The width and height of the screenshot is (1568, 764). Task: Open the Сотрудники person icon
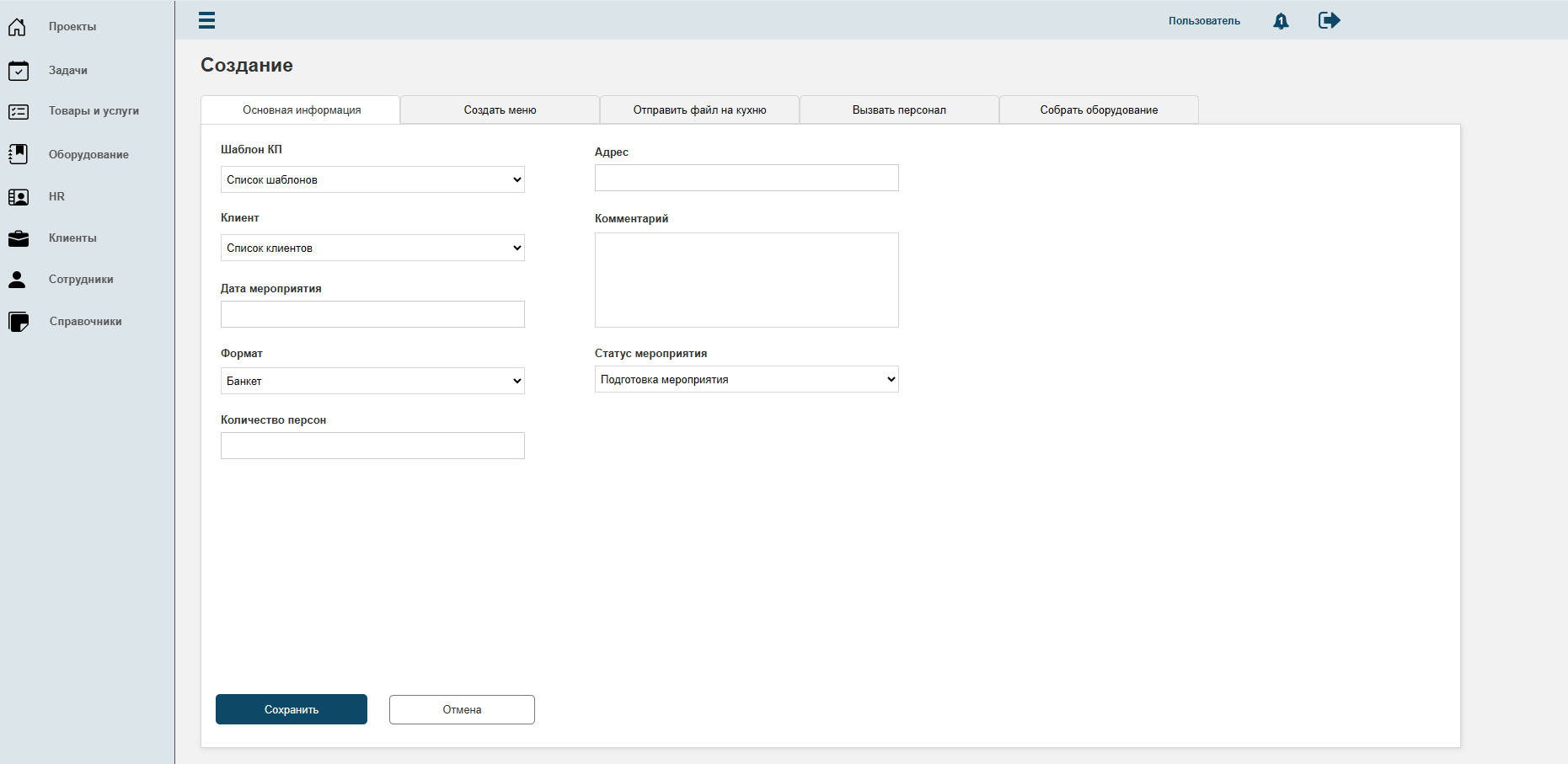coord(17,280)
